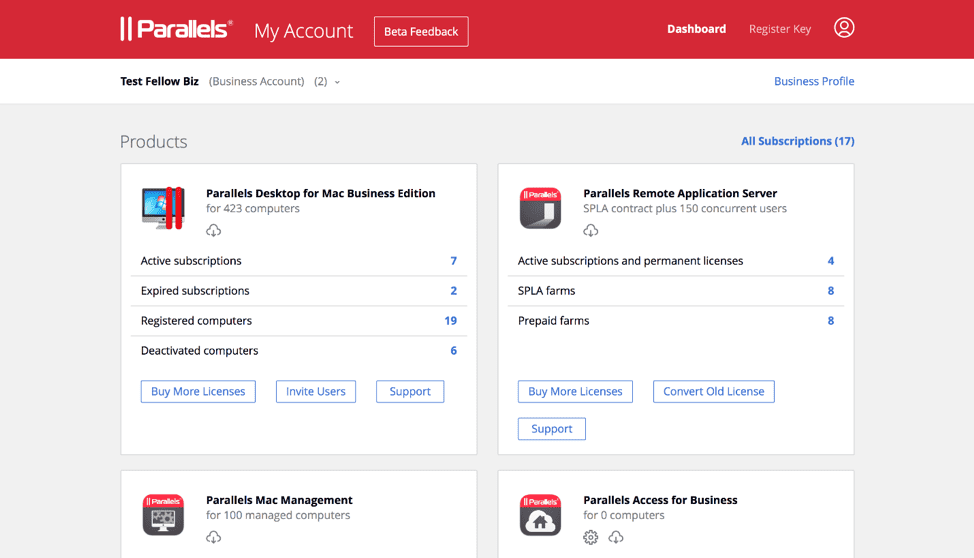Download Parallels Access for Business

pyautogui.click(x=616, y=537)
